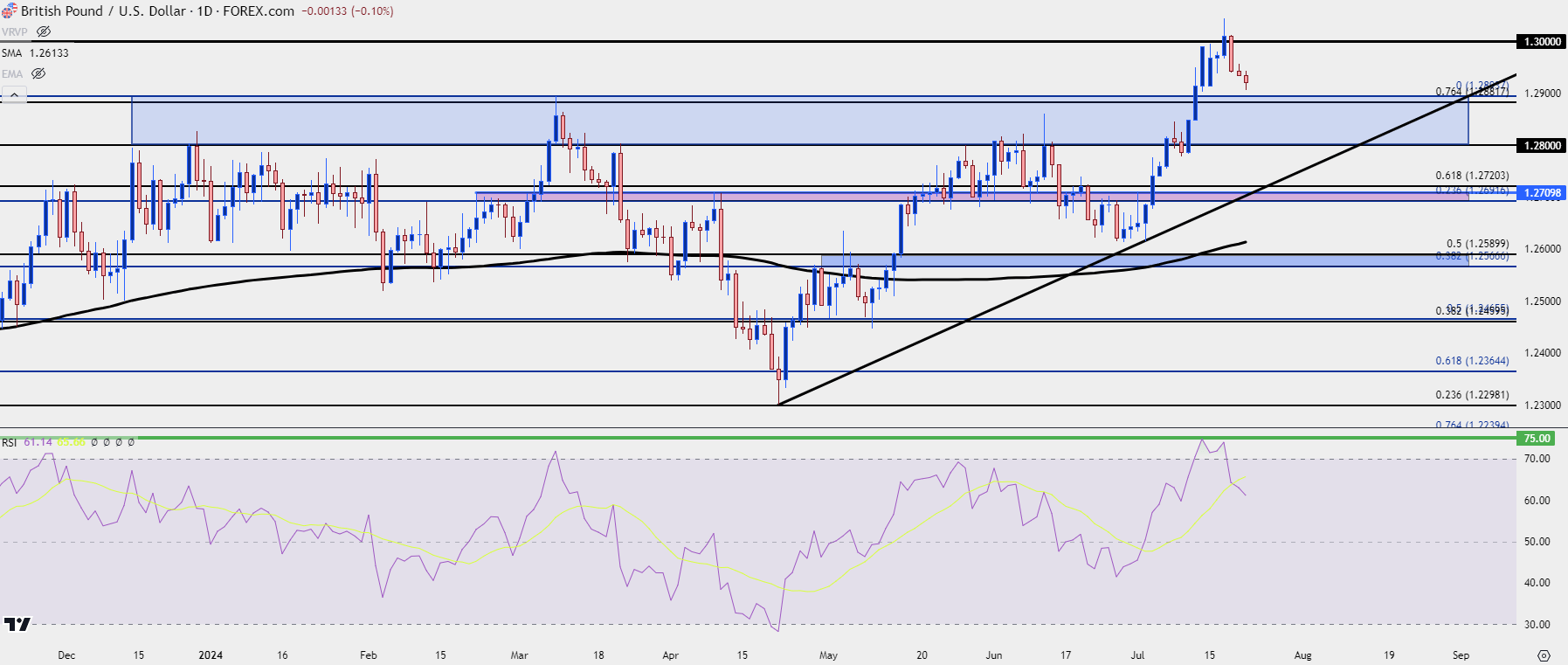The height and width of the screenshot is (665, 1568).
Task: Click the 60.00 RSI axis value
Action: tap(1537, 500)
